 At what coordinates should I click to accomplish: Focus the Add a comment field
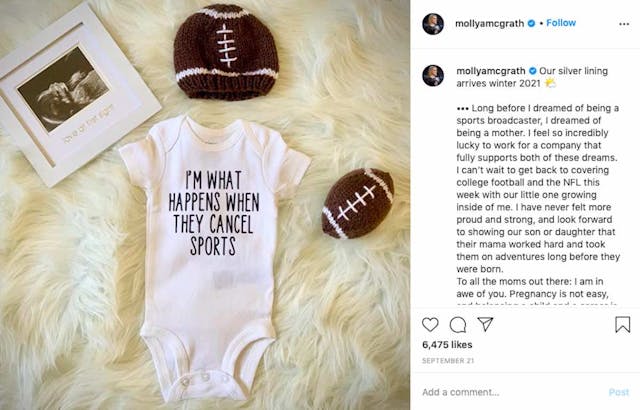tap(500, 392)
